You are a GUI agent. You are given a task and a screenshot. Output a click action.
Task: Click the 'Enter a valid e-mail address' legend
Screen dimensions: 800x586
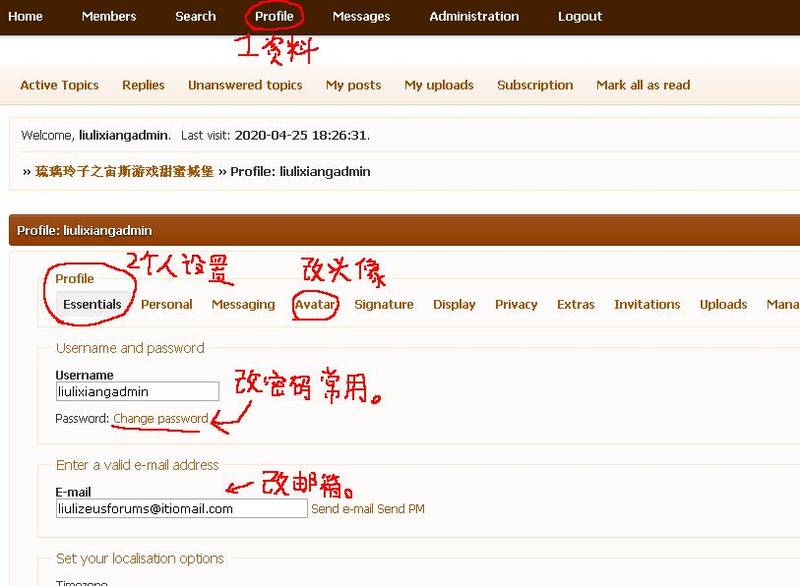[x=137, y=465]
